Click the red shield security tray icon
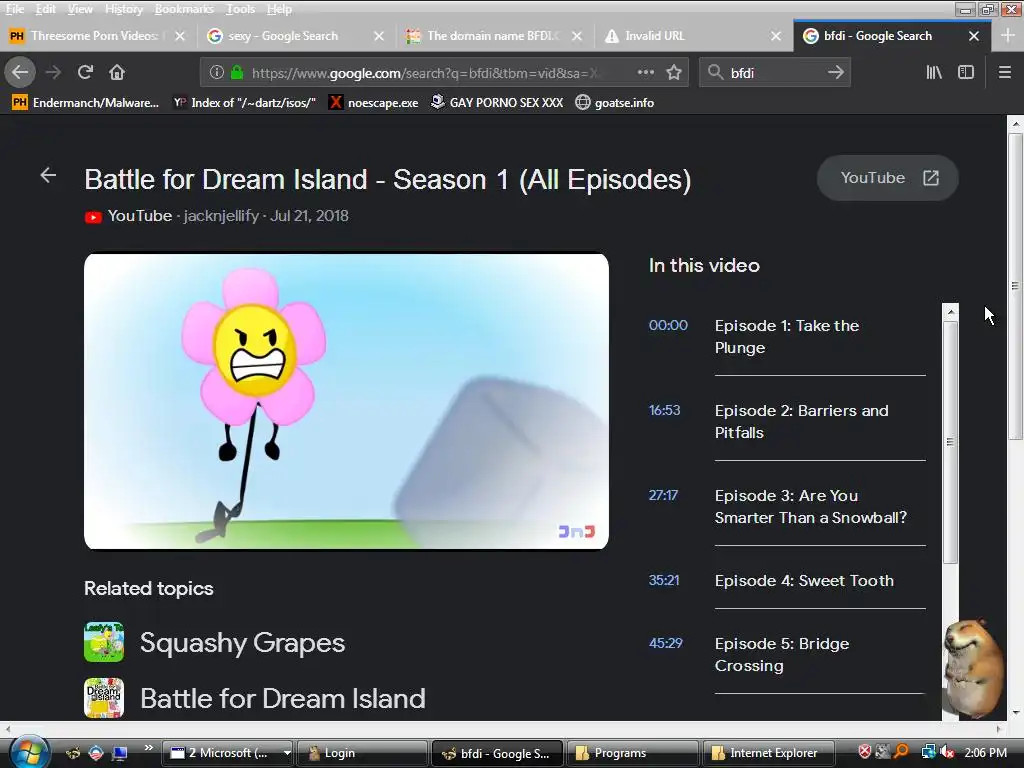The height and width of the screenshot is (768, 1024). point(865,752)
